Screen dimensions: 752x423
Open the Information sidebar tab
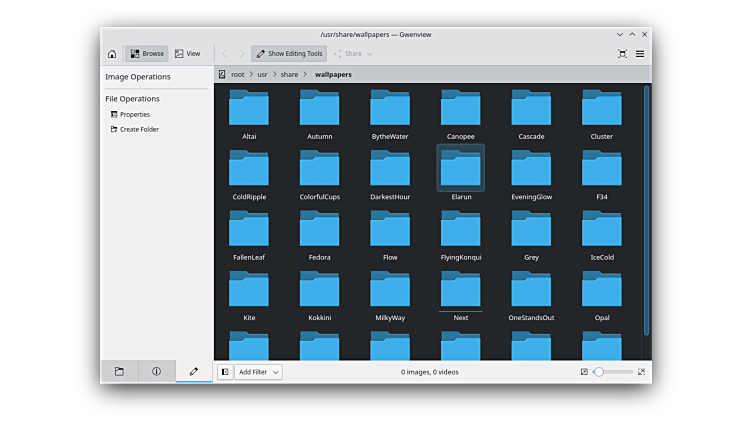156,371
